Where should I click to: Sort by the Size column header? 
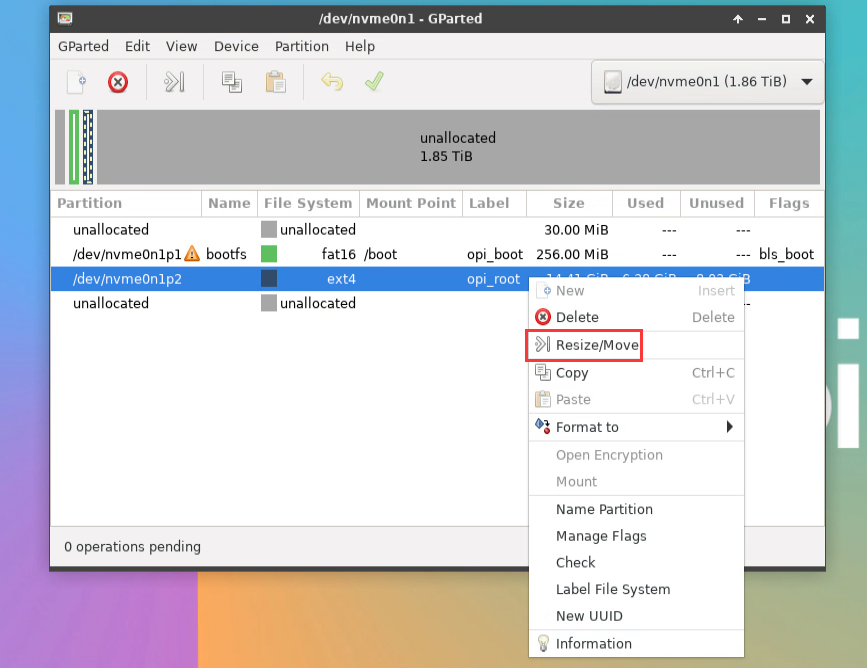click(568, 203)
